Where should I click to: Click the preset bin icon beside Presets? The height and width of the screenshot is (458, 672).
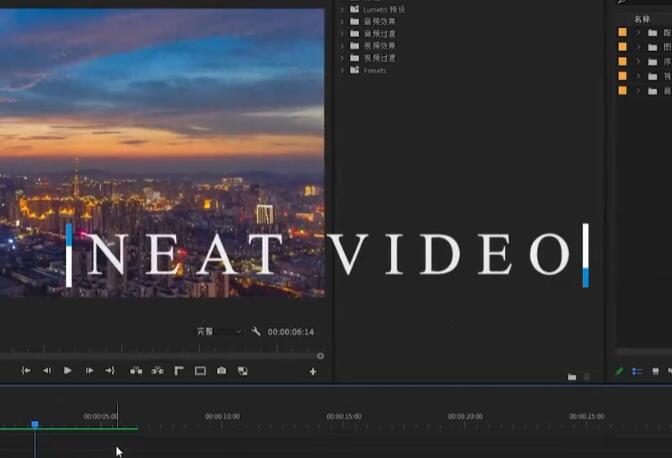tap(354, 69)
